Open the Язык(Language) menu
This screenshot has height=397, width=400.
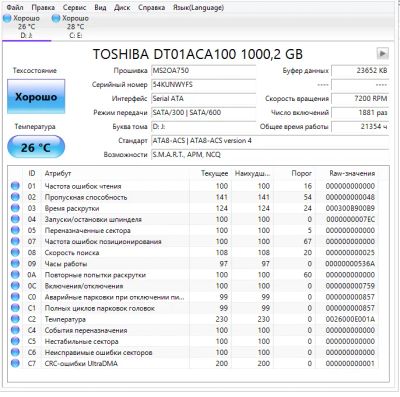(x=198, y=7)
